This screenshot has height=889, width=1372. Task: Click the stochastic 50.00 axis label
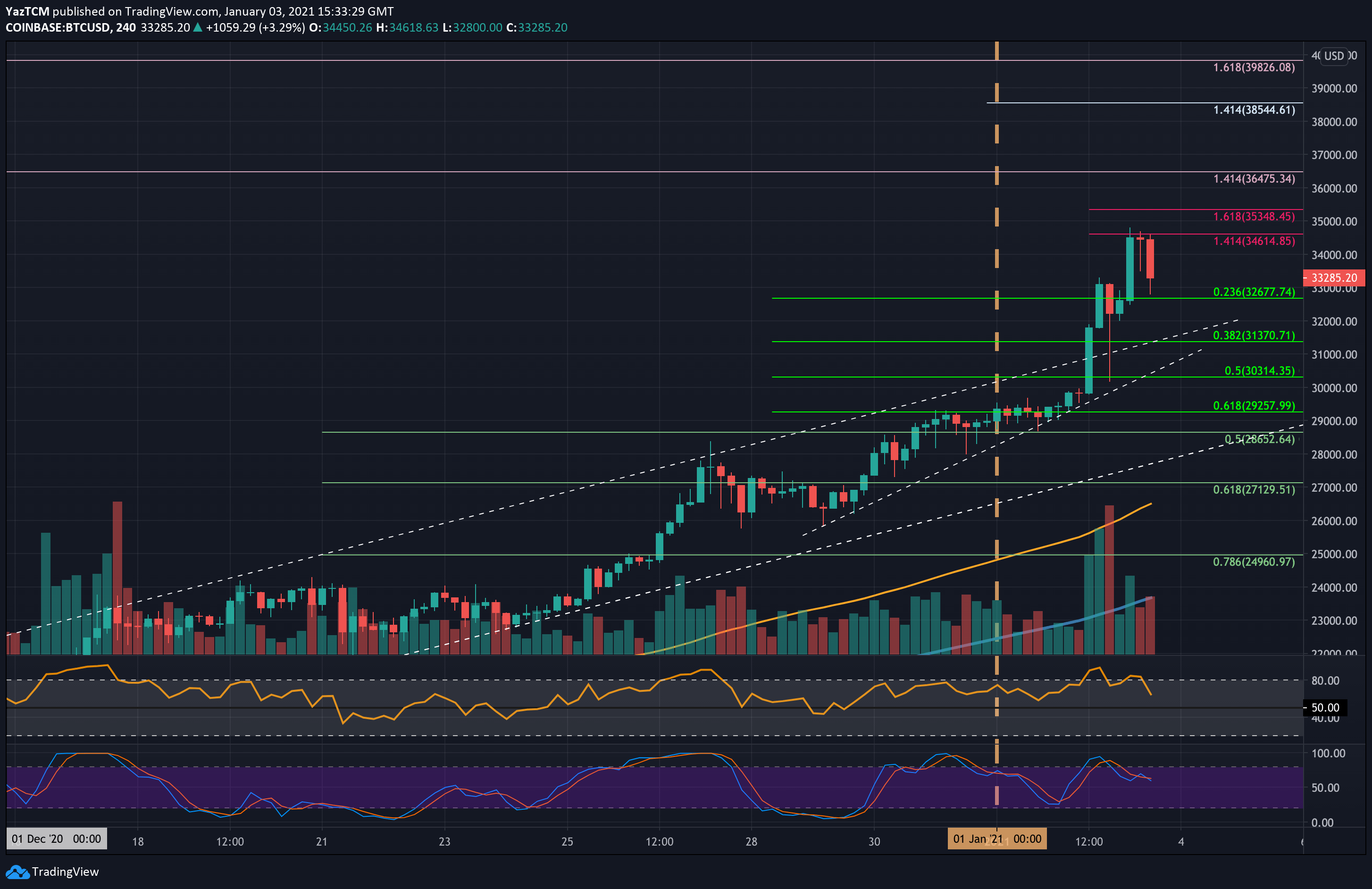[1325, 788]
